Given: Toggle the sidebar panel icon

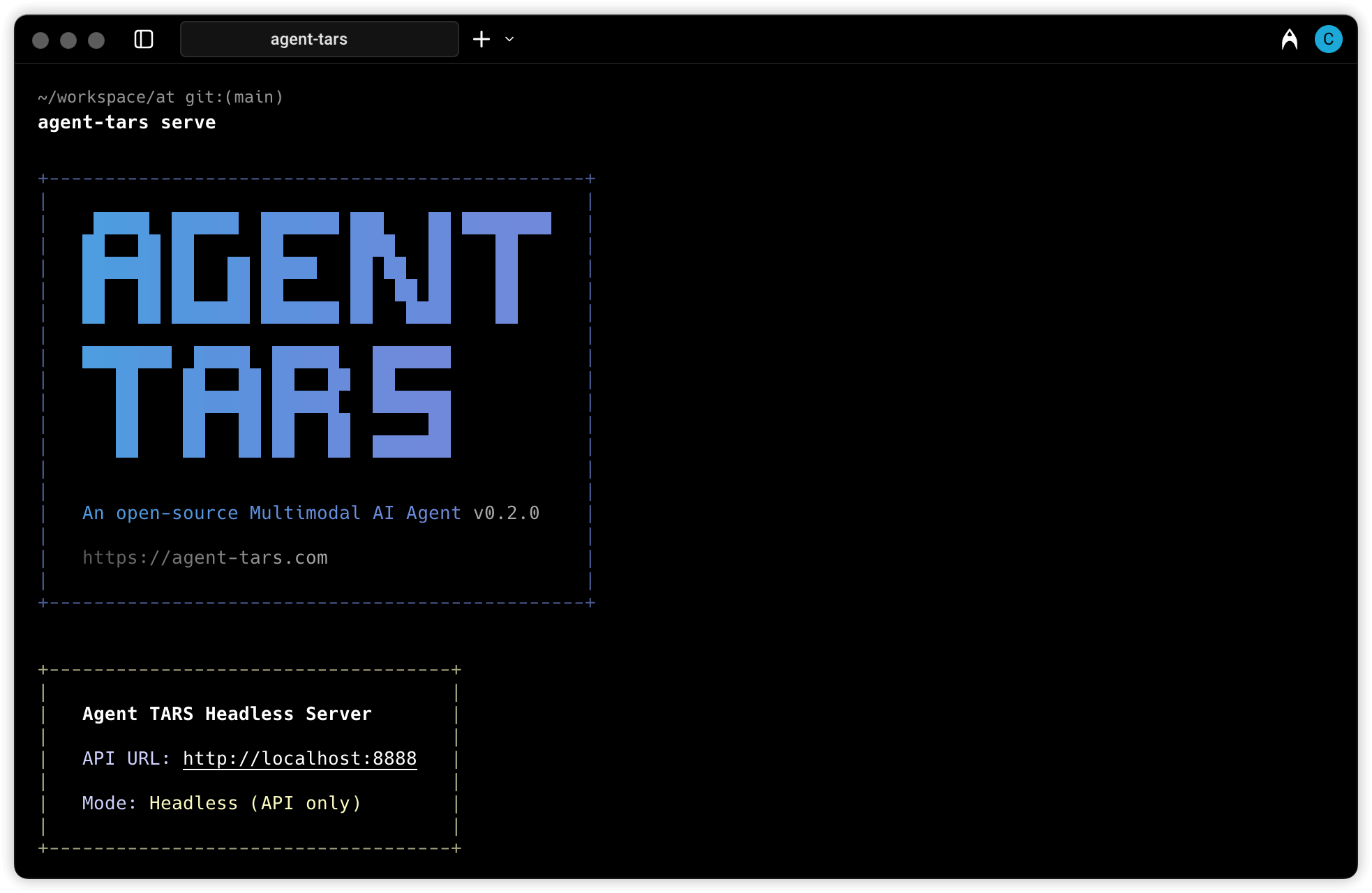Looking at the screenshot, I should (144, 39).
